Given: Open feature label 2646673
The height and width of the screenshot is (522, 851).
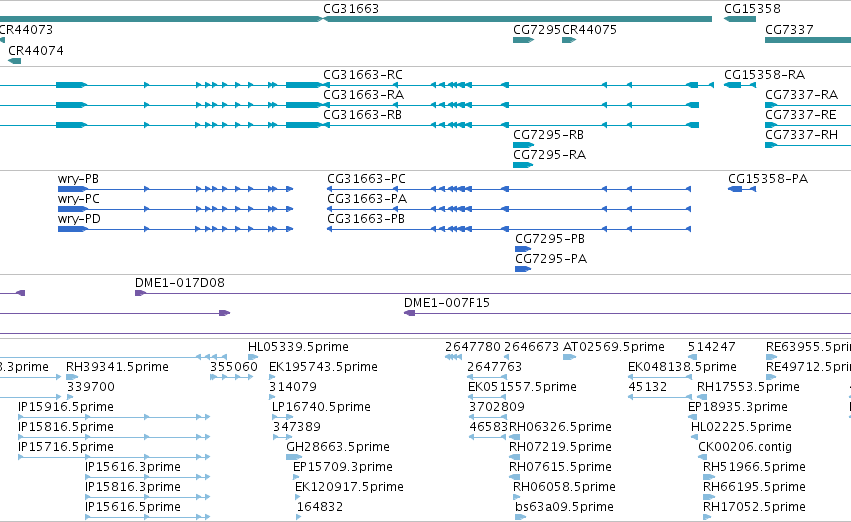Looking at the screenshot, I should click(531, 347).
